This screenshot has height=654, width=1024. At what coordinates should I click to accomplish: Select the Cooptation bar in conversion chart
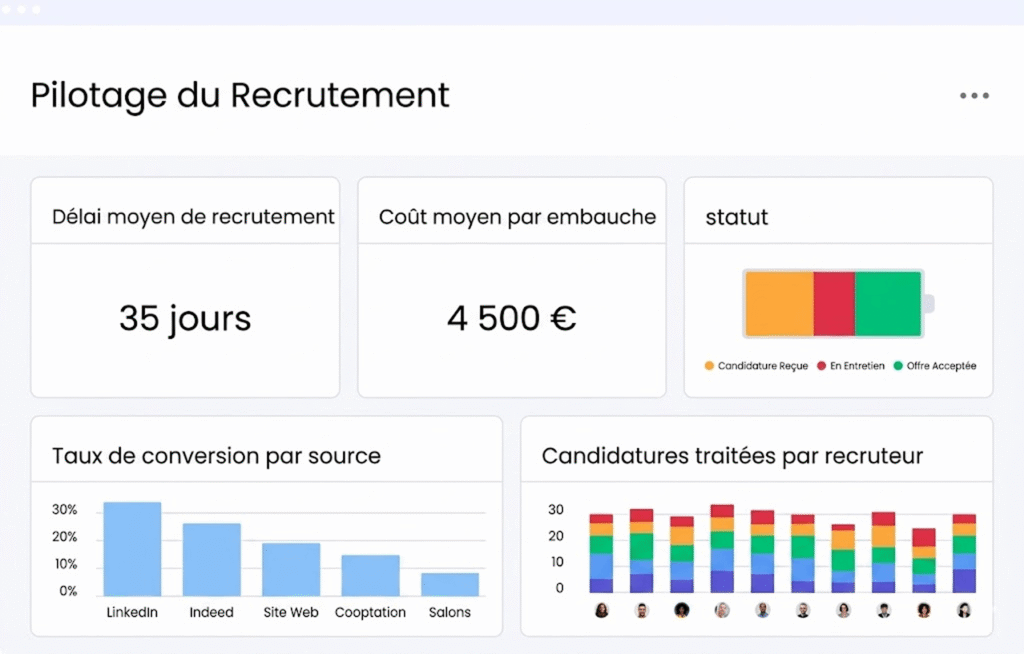coord(370,575)
